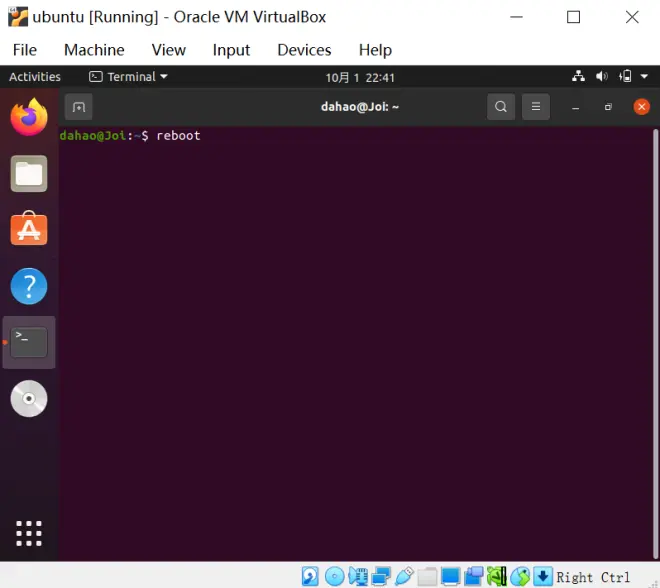Click the USB devices status icon
660x588 pixels.
point(404,576)
